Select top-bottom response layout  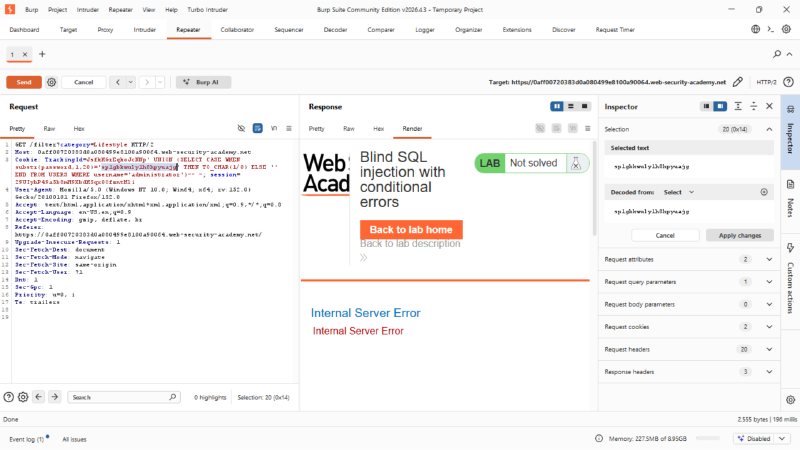point(570,106)
